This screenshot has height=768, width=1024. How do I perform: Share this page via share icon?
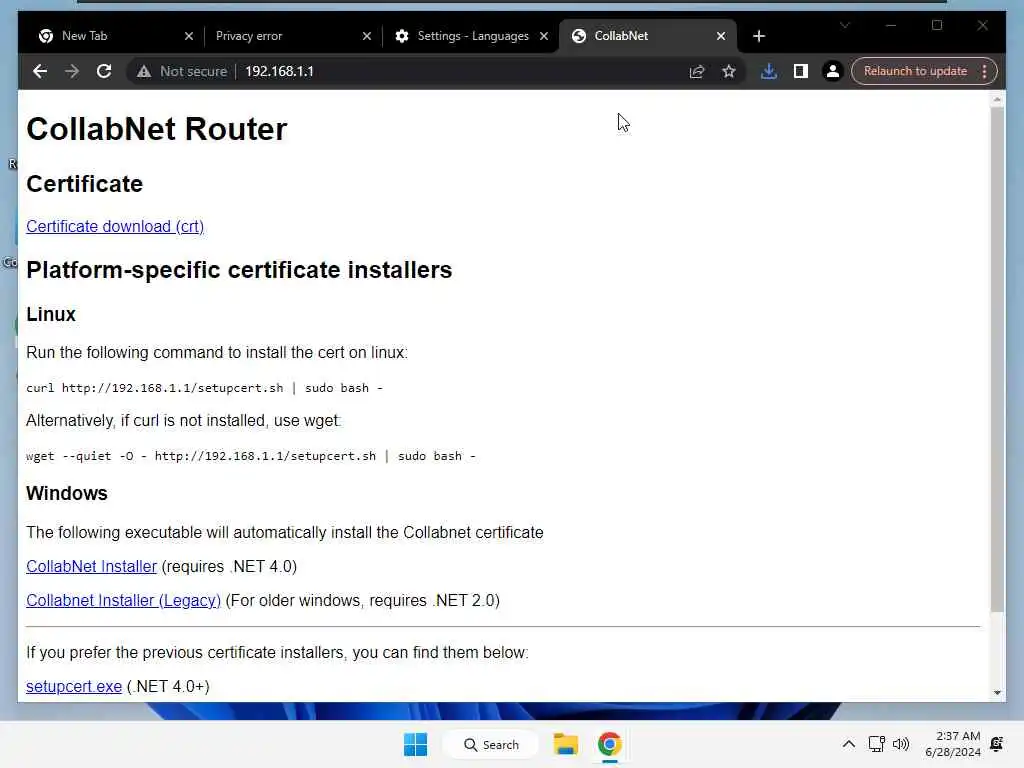coord(697,71)
